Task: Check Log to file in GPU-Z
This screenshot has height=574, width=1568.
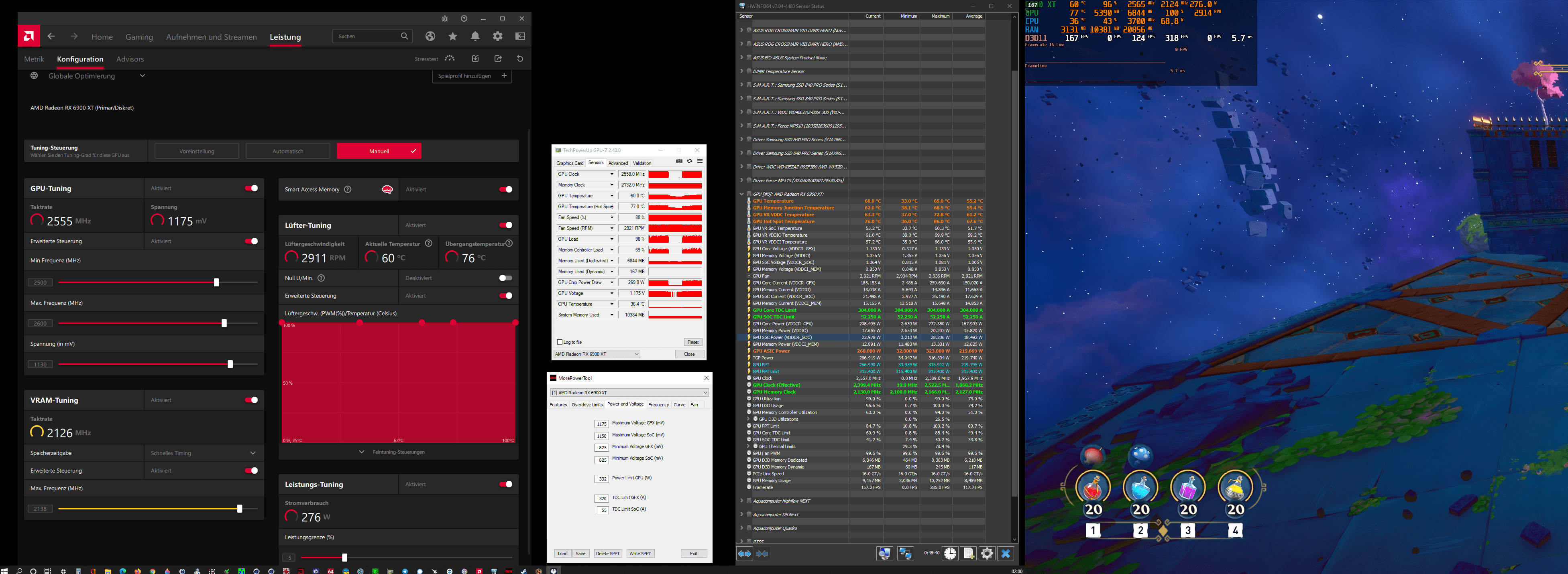Action: pos(560,342)
